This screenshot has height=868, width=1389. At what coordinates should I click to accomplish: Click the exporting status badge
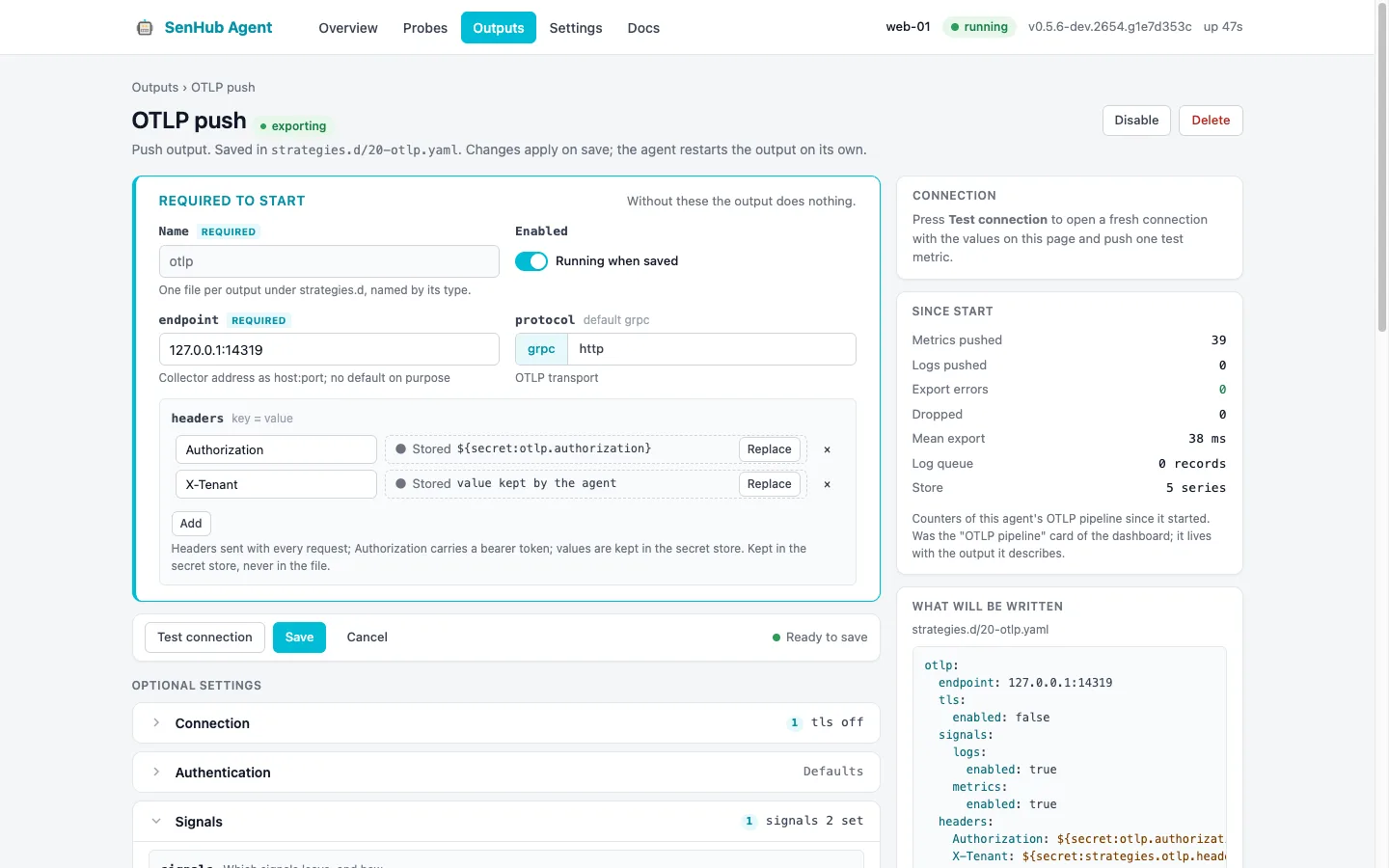tap(293, 126)
